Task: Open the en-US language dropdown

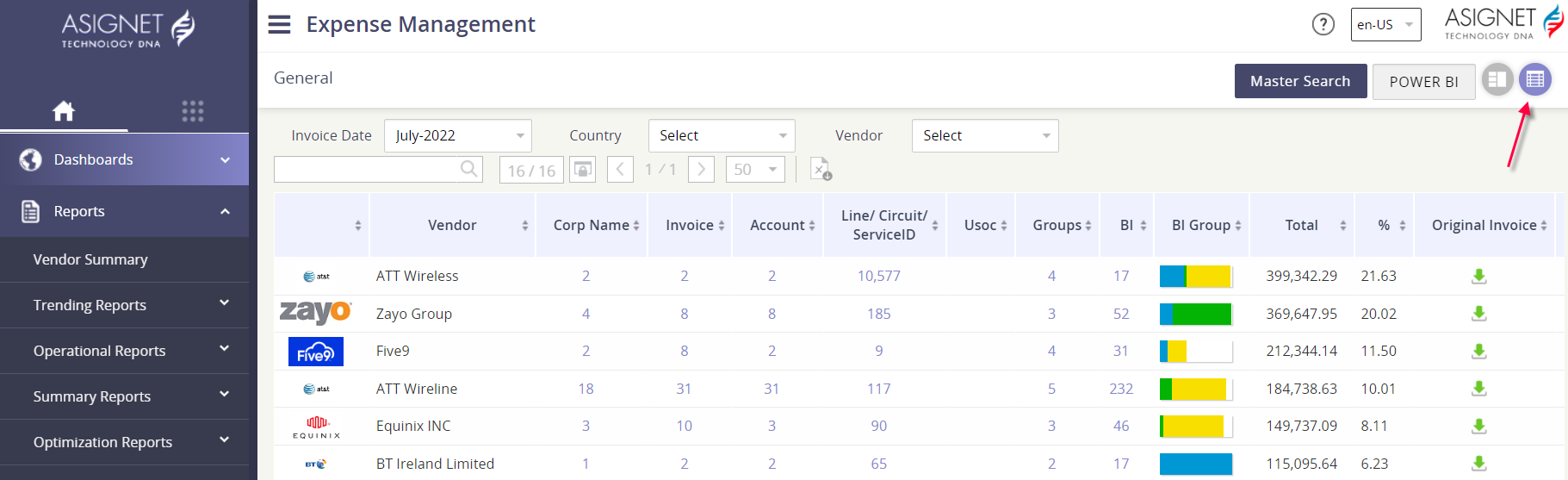Action: pyautogui.click(x=1385, y=25)
